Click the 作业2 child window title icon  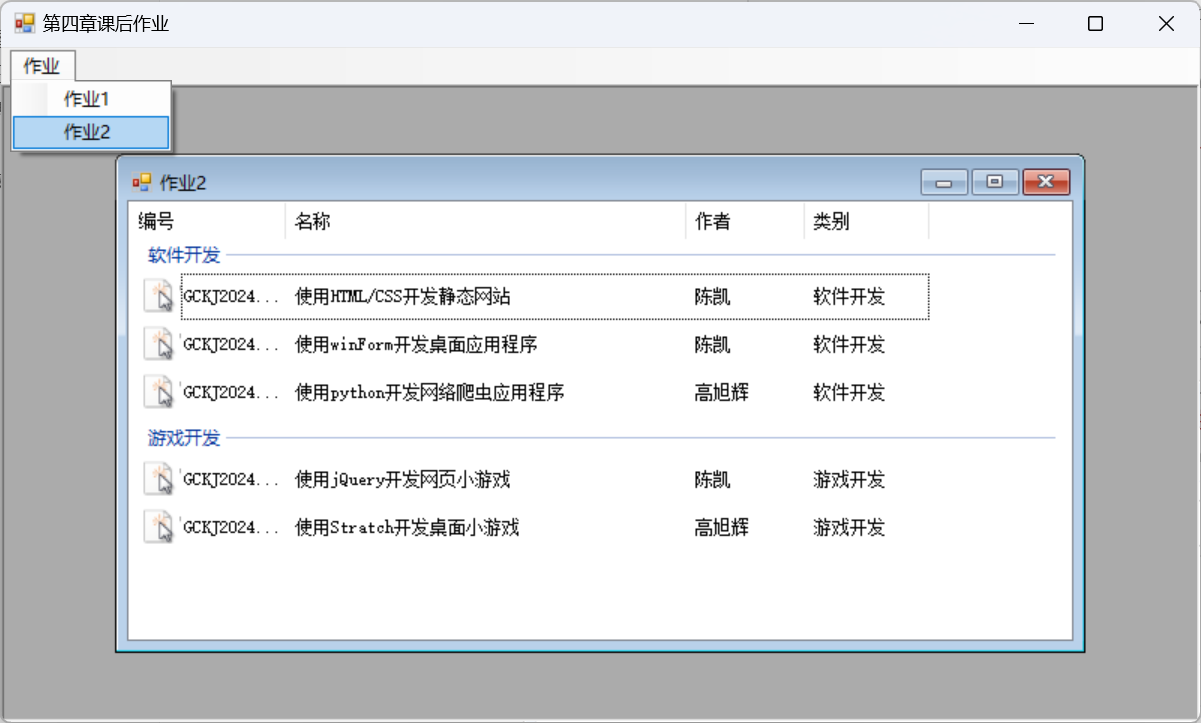point(142,182)
